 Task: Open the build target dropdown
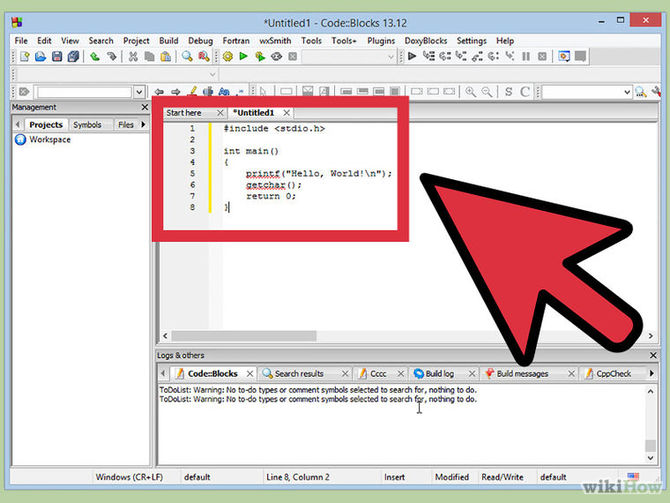point(390,57)
